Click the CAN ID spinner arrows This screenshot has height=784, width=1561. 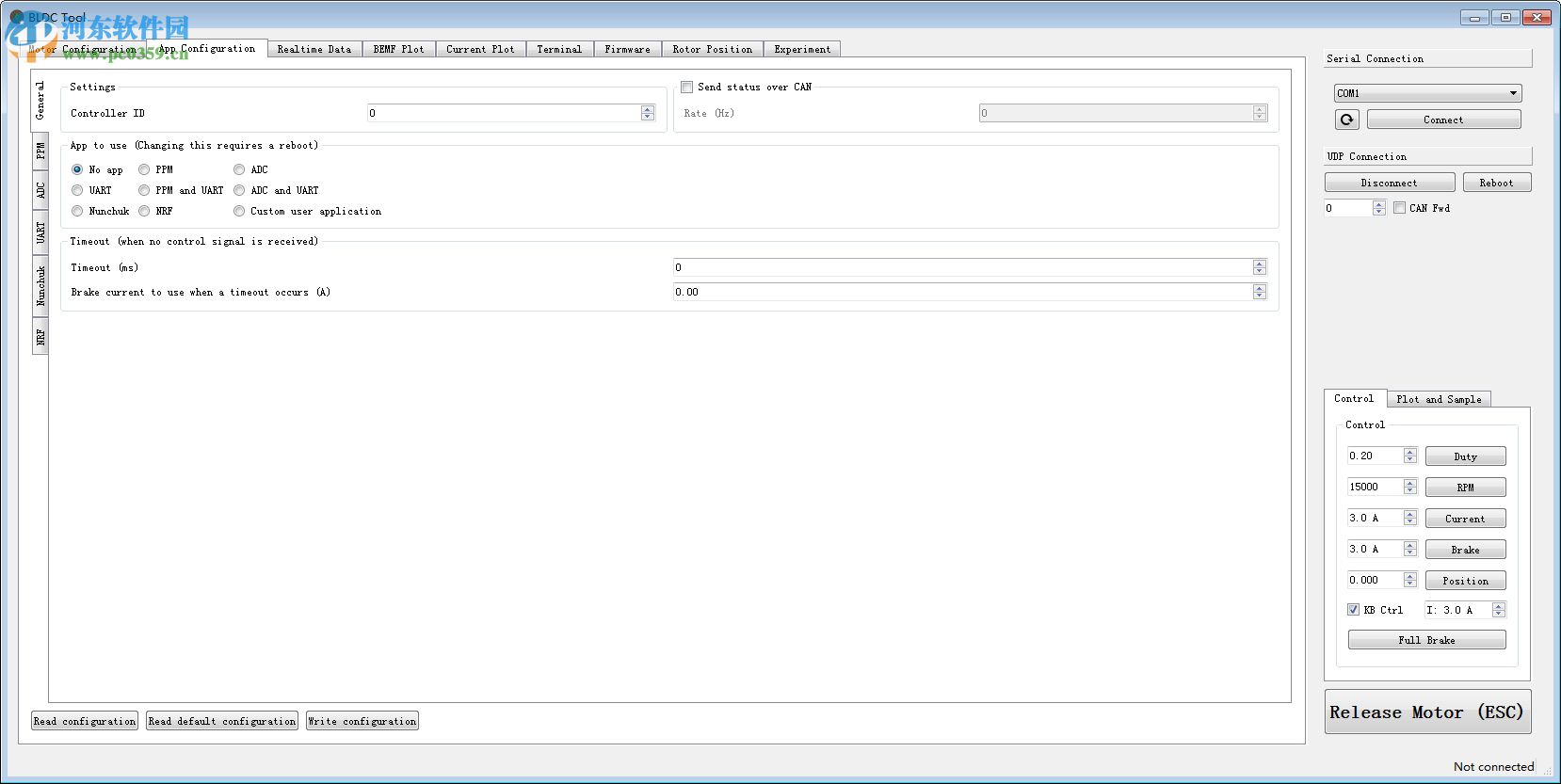[x=1379, y=208]
